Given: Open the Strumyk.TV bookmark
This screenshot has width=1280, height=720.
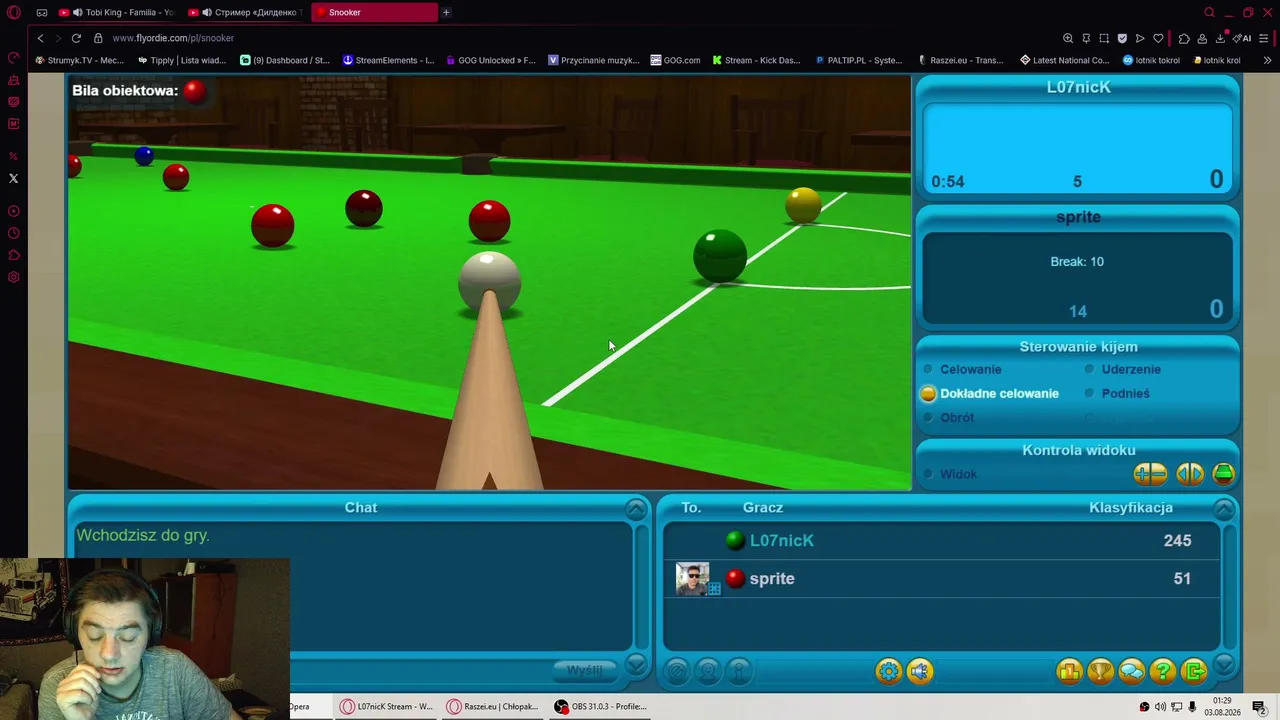Looking at the screenshot, I should tap(79, 60).
